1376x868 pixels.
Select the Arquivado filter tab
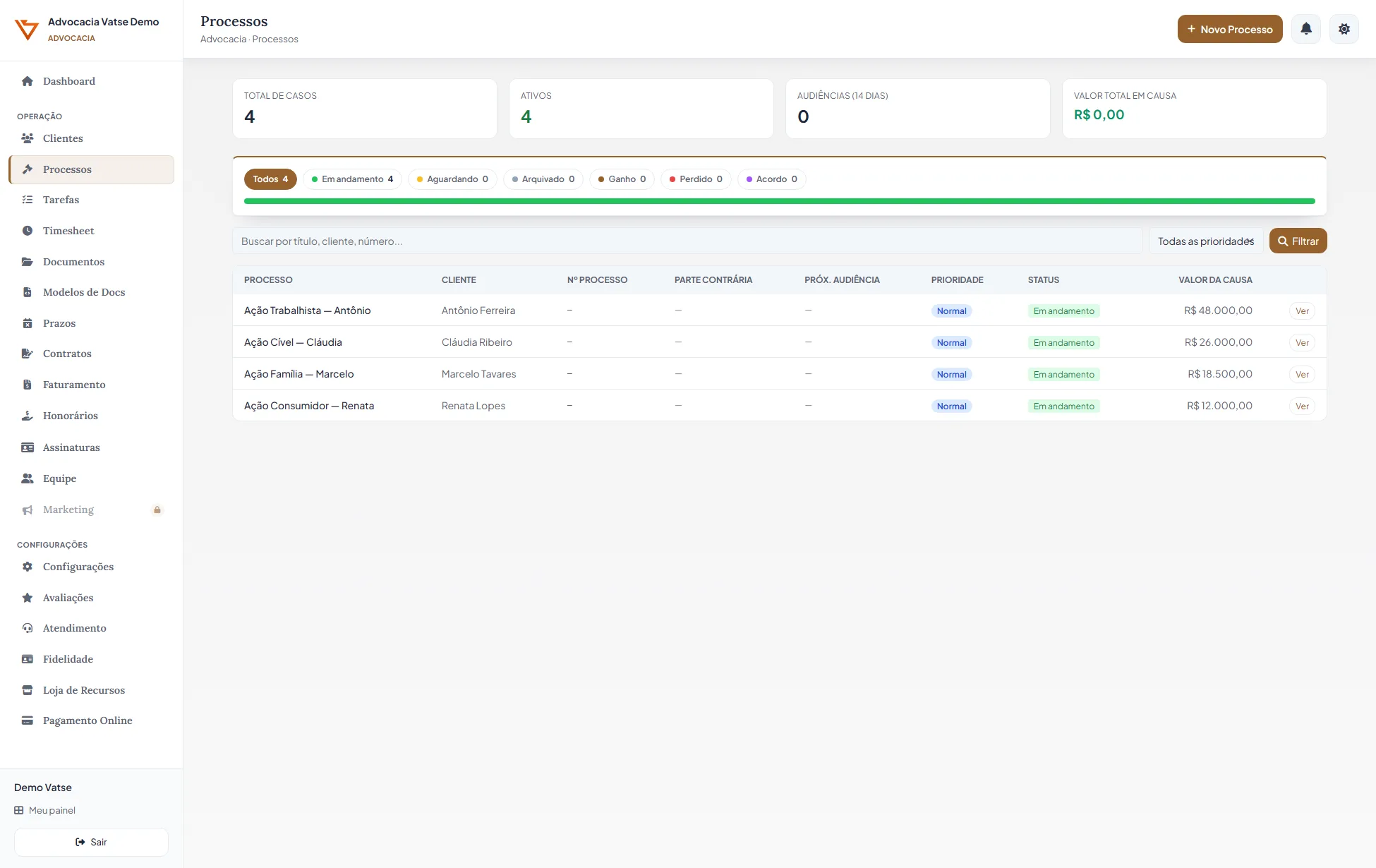click(x=543, y=179)
